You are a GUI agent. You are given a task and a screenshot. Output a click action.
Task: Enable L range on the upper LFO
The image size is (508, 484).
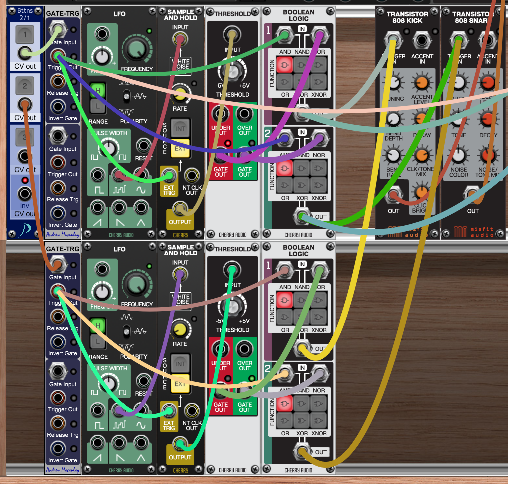pos(98,106)
